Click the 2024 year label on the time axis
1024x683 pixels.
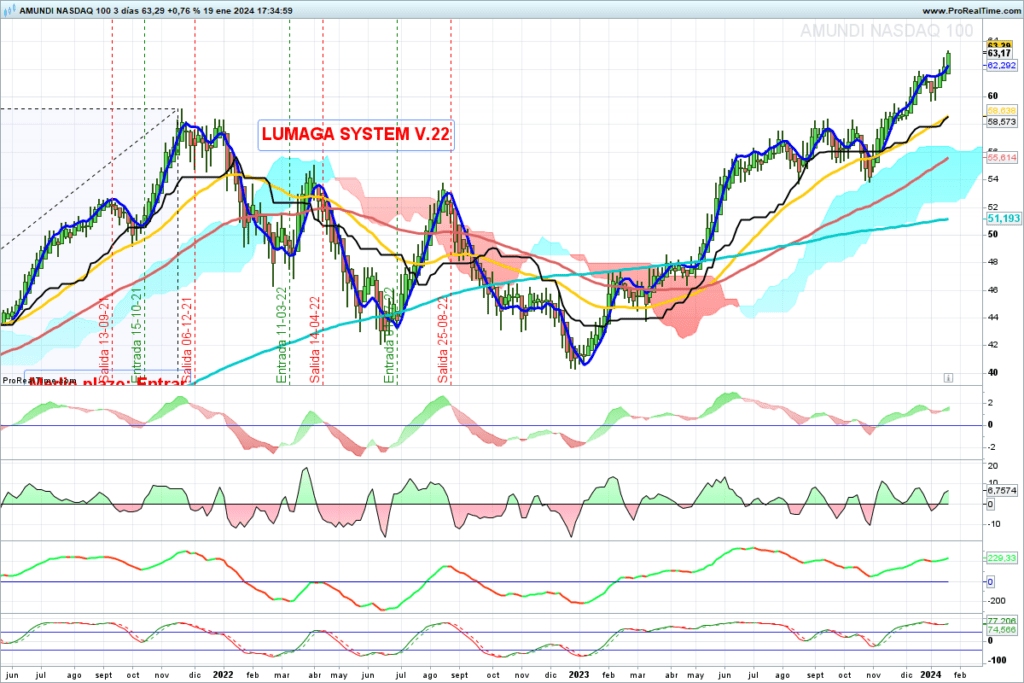(930, 675)
